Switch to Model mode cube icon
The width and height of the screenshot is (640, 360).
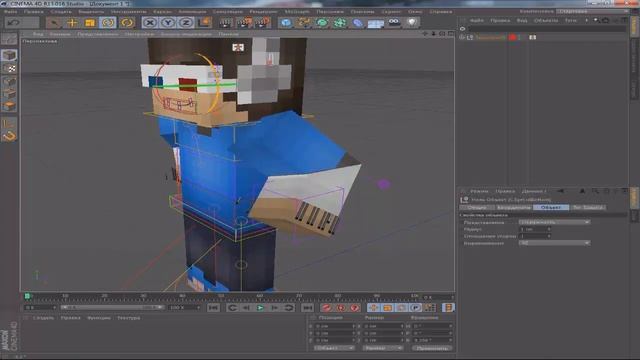[9, 55]
